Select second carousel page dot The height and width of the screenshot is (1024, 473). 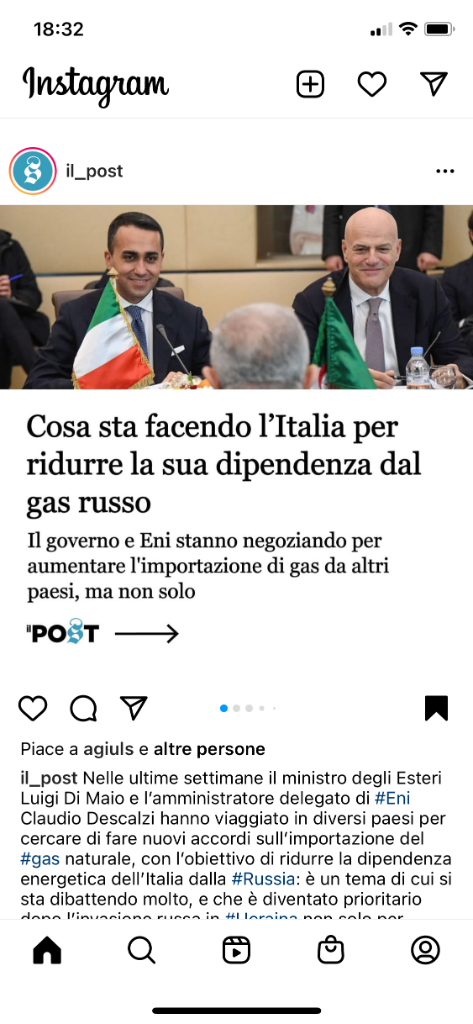tap(236, 708)
